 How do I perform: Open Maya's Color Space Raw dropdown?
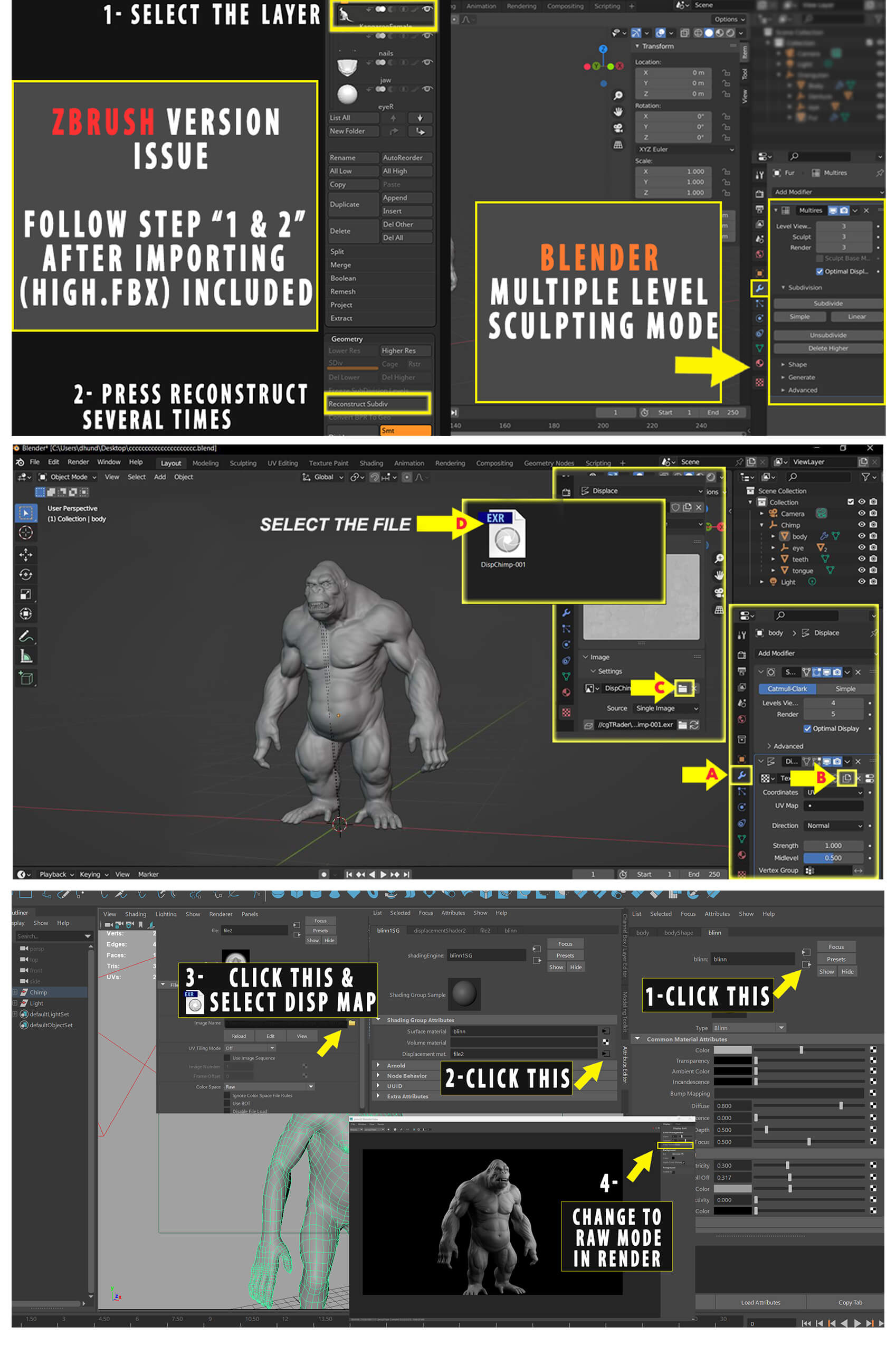click(x=269, y=1087)
